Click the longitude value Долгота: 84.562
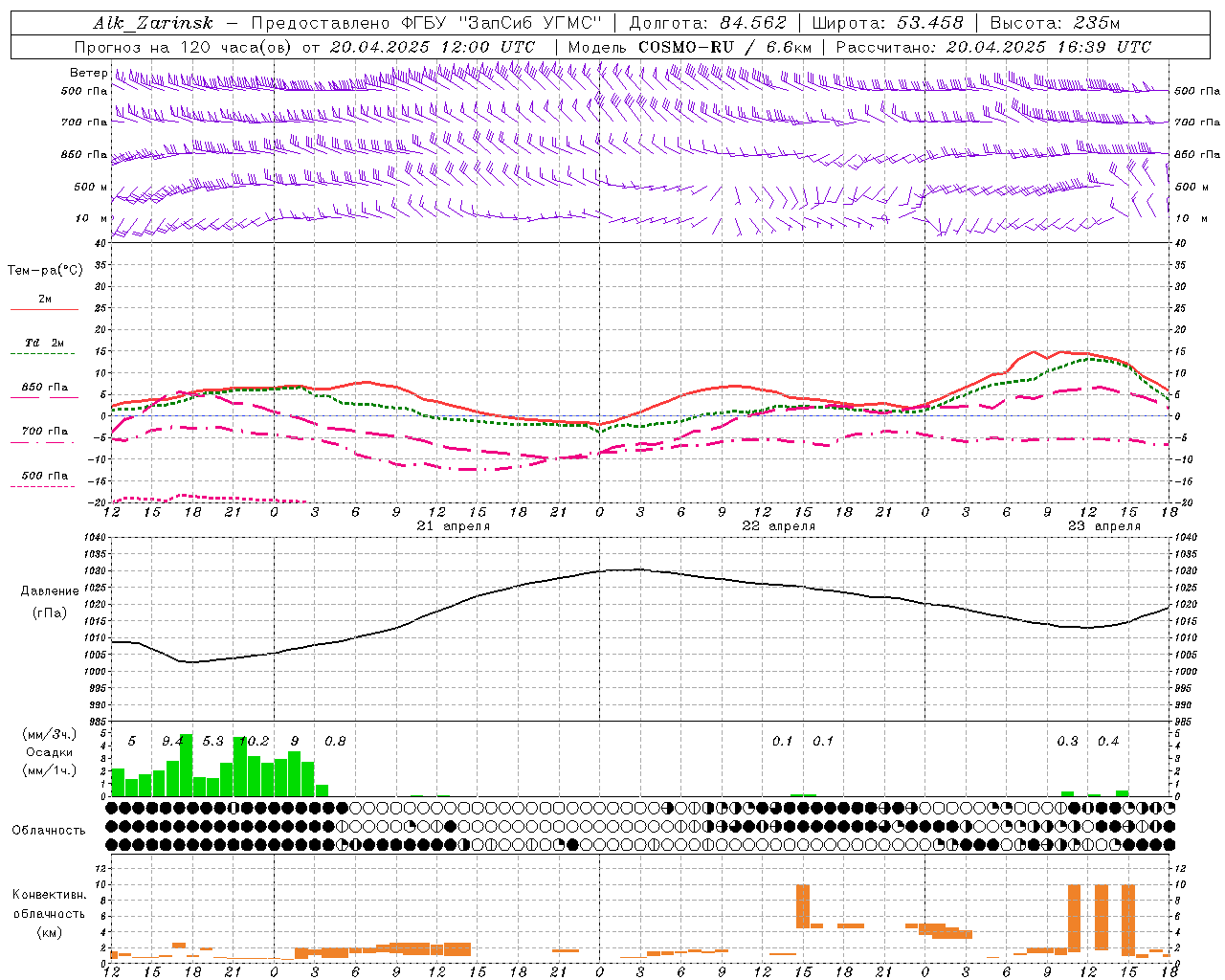 click(707, 23)
